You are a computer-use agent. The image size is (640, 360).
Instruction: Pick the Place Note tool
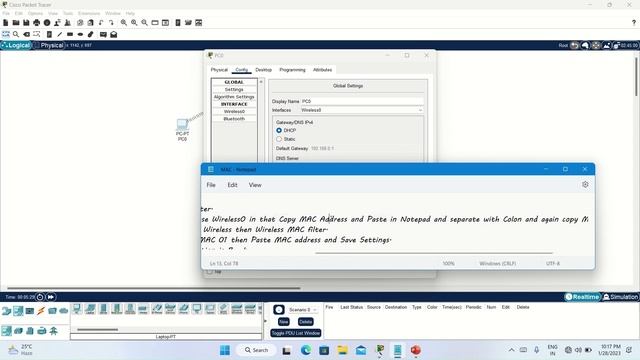coord(49,34)
